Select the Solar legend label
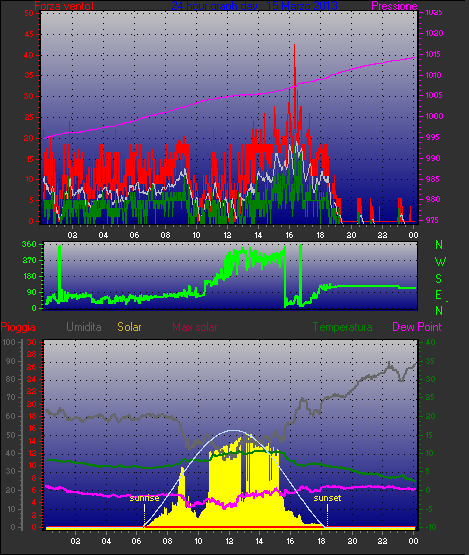The image size is (469, 555). (129, 327)
